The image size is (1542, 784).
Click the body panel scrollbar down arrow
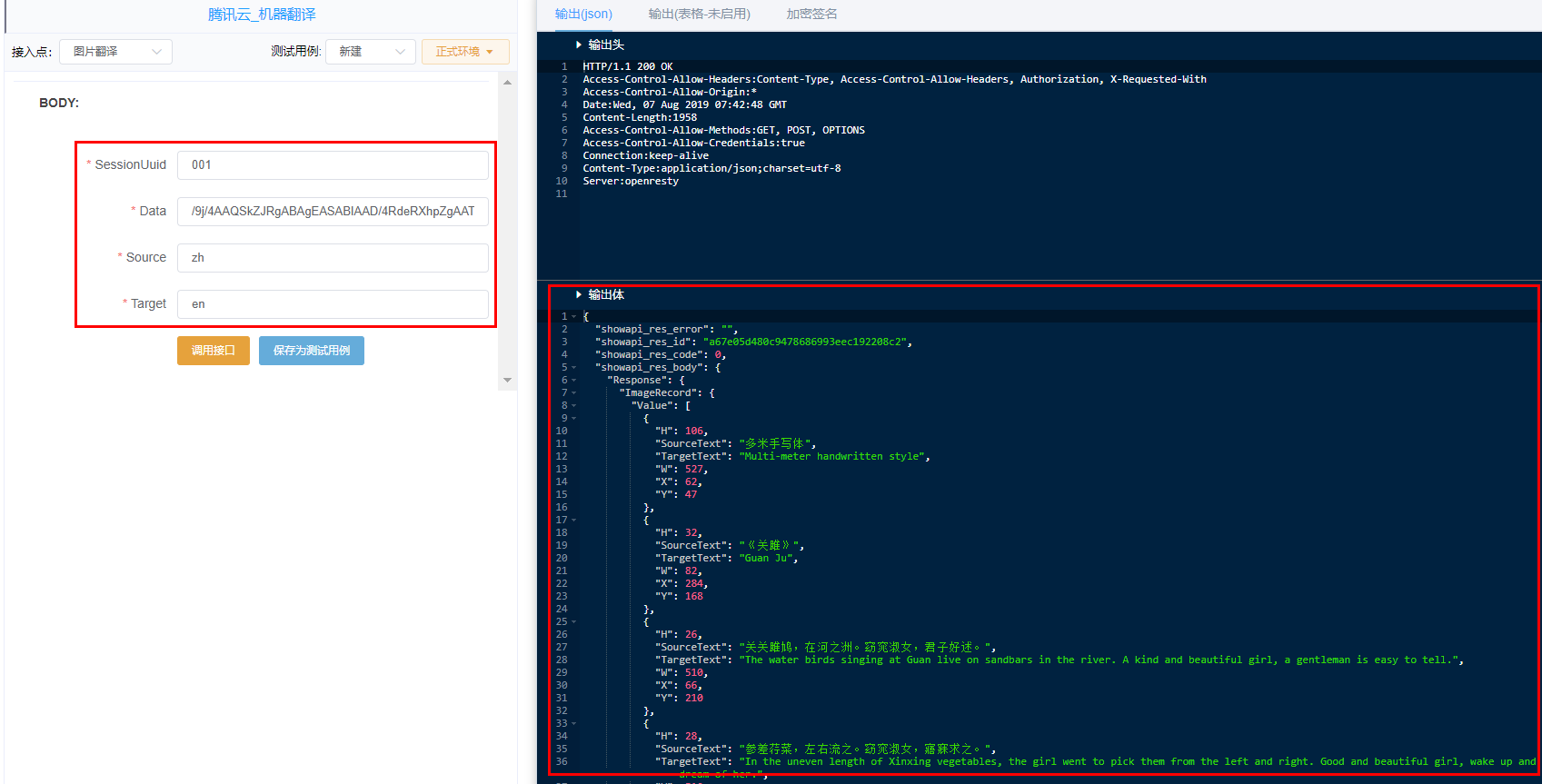tap(508, 381)
